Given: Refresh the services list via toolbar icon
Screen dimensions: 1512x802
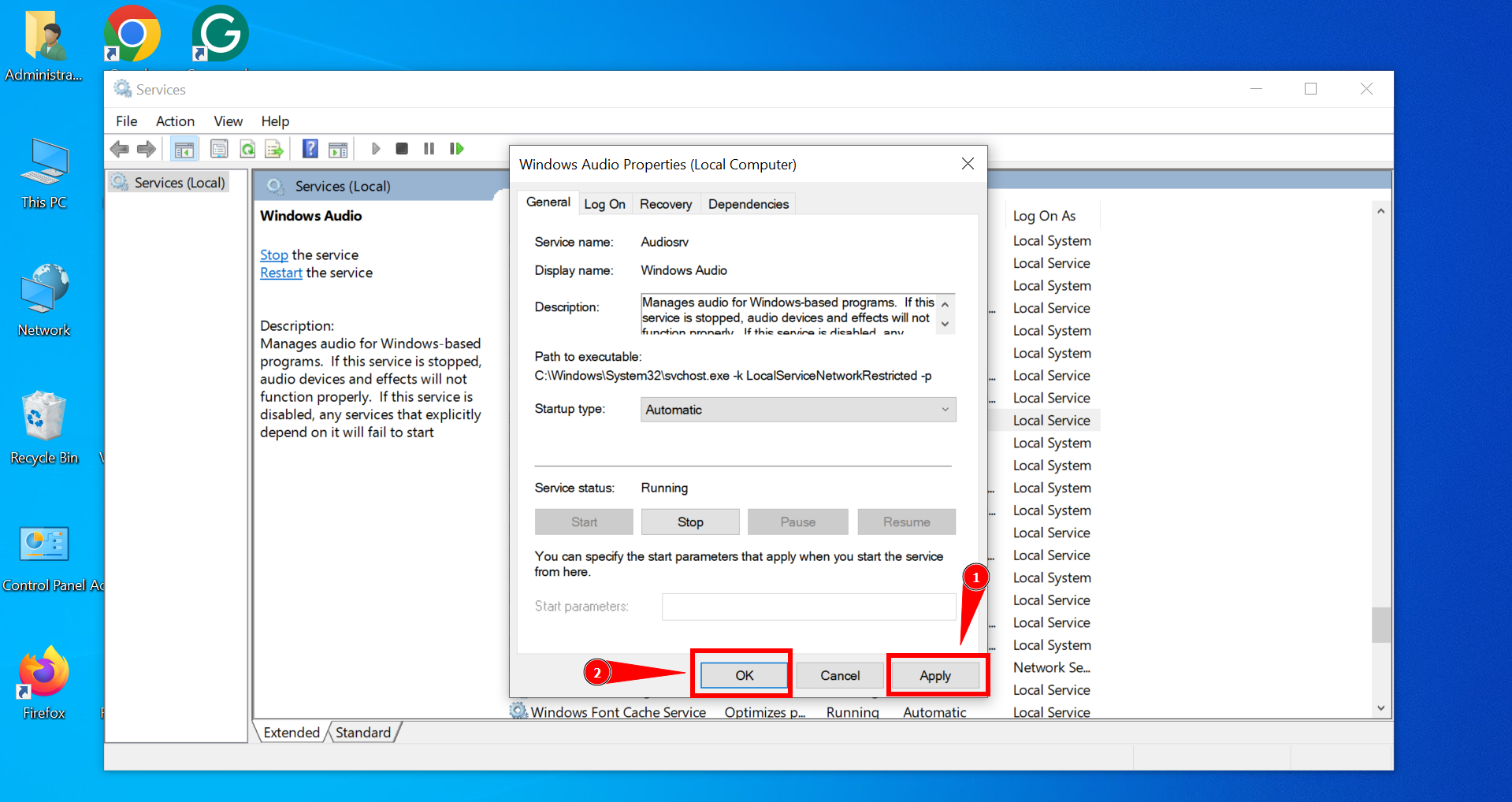Looking at the screenshot, I should point(247,148).
